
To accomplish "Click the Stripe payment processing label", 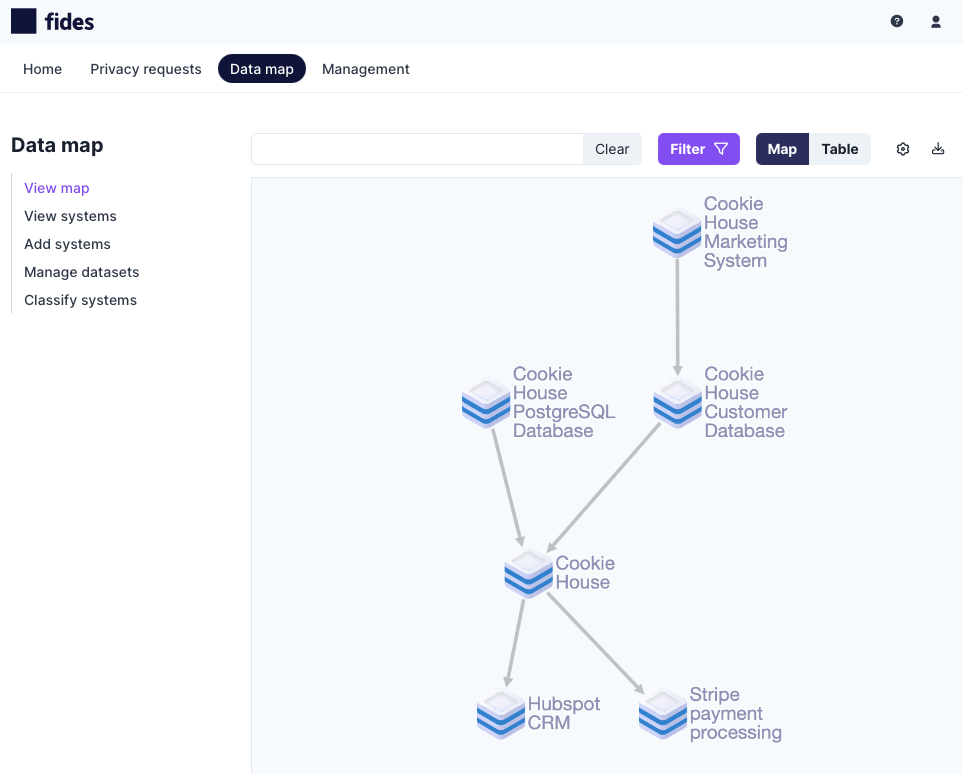I will point(735,713).
